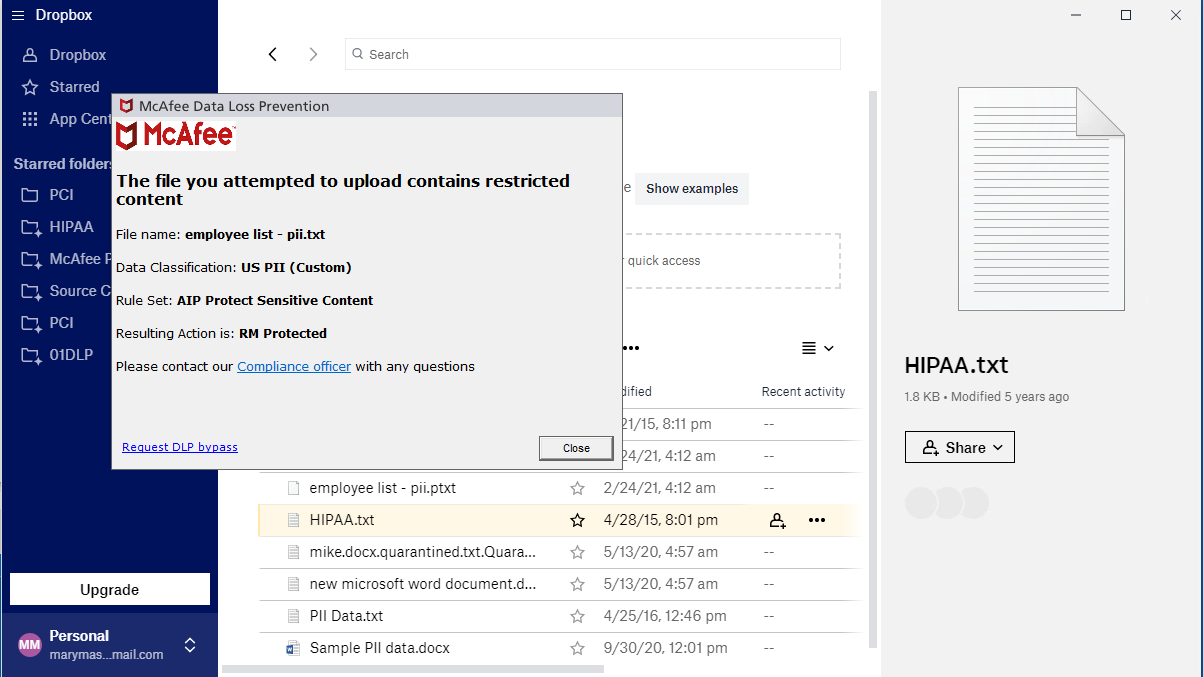The image size is (1203, 677).
Task: Star the HIPAA.txt file
Action: (577, 520)
